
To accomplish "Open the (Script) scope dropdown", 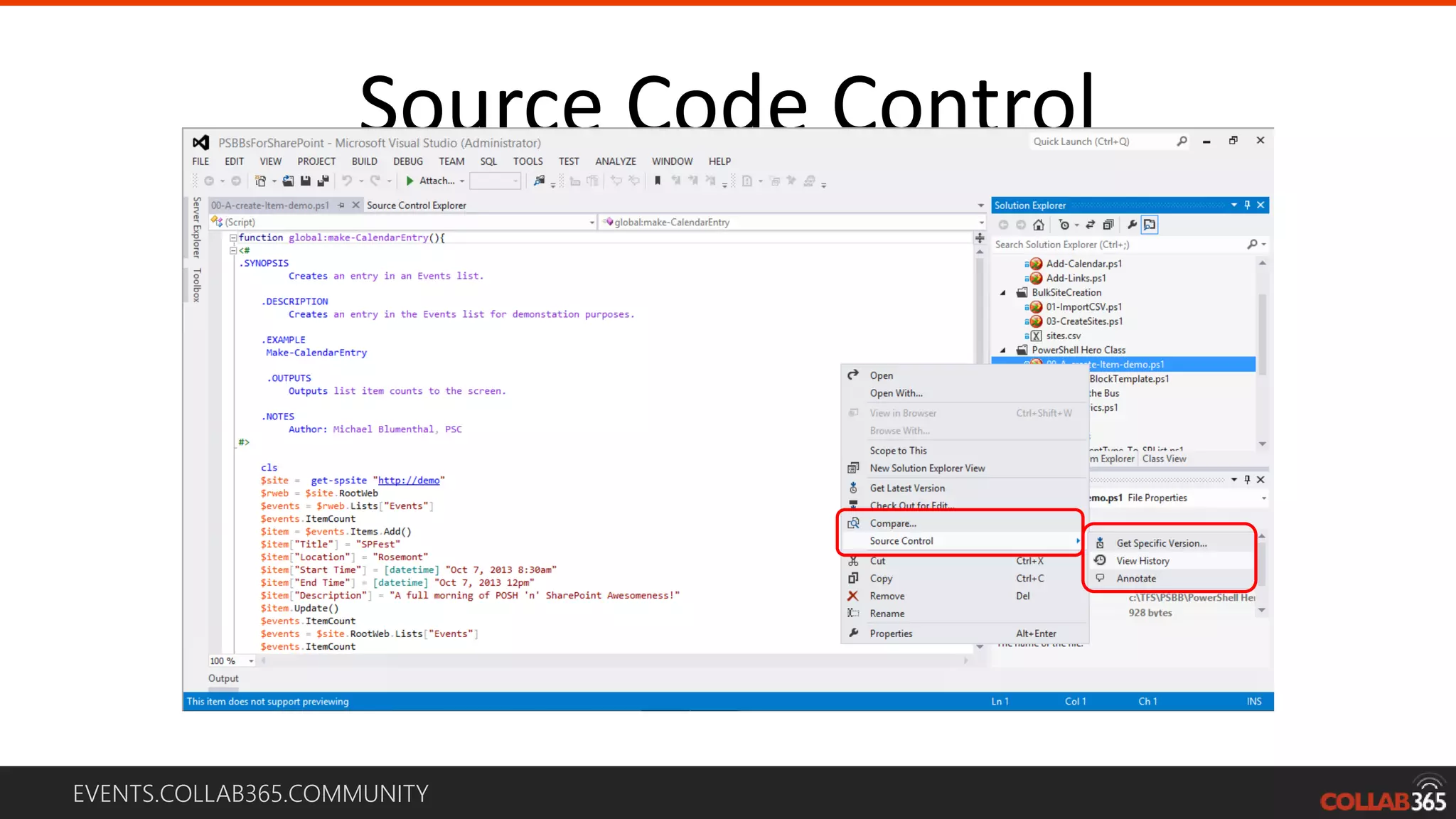I will pos(591,223).
